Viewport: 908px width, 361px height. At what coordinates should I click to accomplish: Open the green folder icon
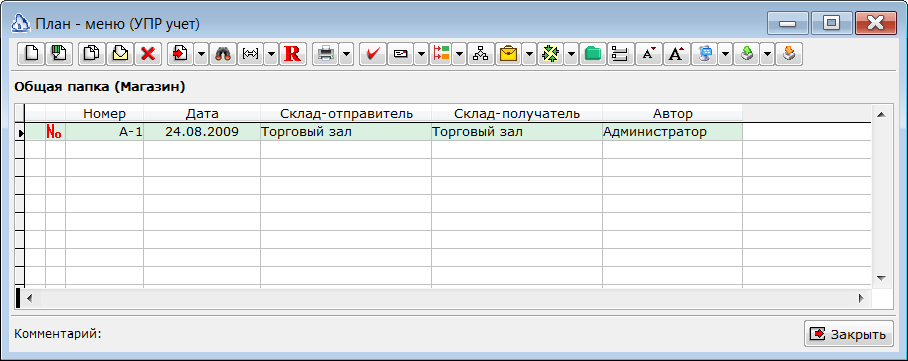tap(592, 54)
